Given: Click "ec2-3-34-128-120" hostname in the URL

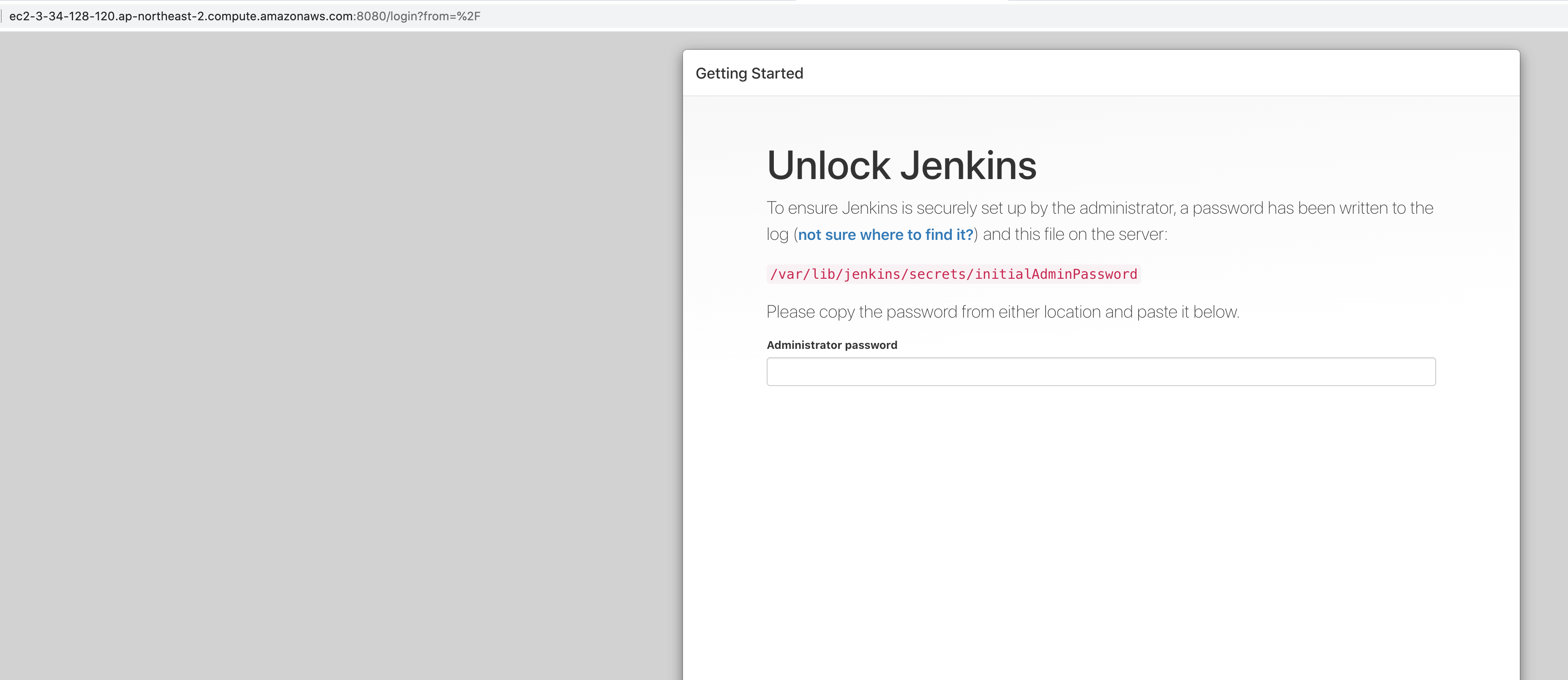Looking at the screenshot, I should 62,16.
